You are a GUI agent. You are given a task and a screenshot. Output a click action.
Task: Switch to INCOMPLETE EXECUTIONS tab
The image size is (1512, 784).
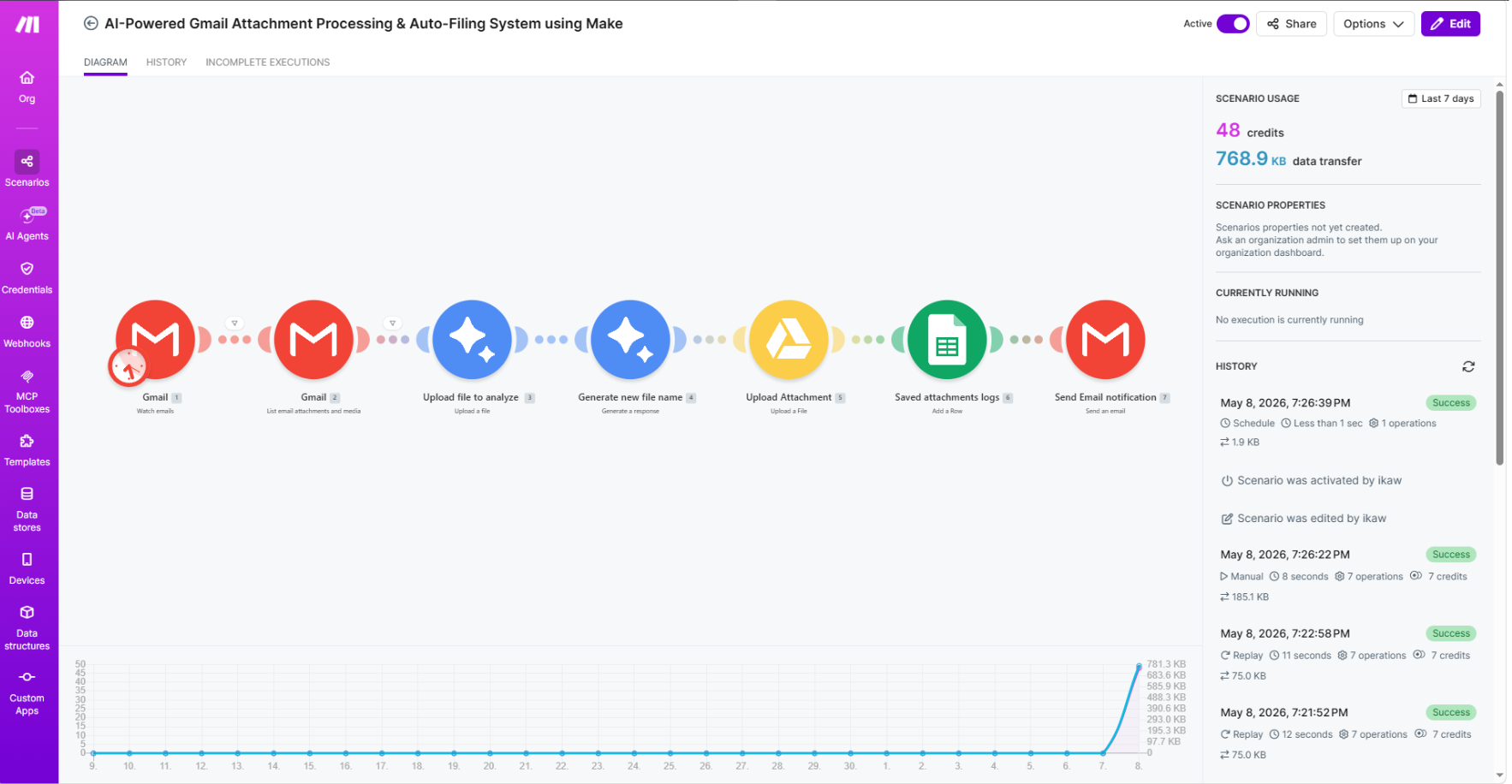click(x=267, y=62)
